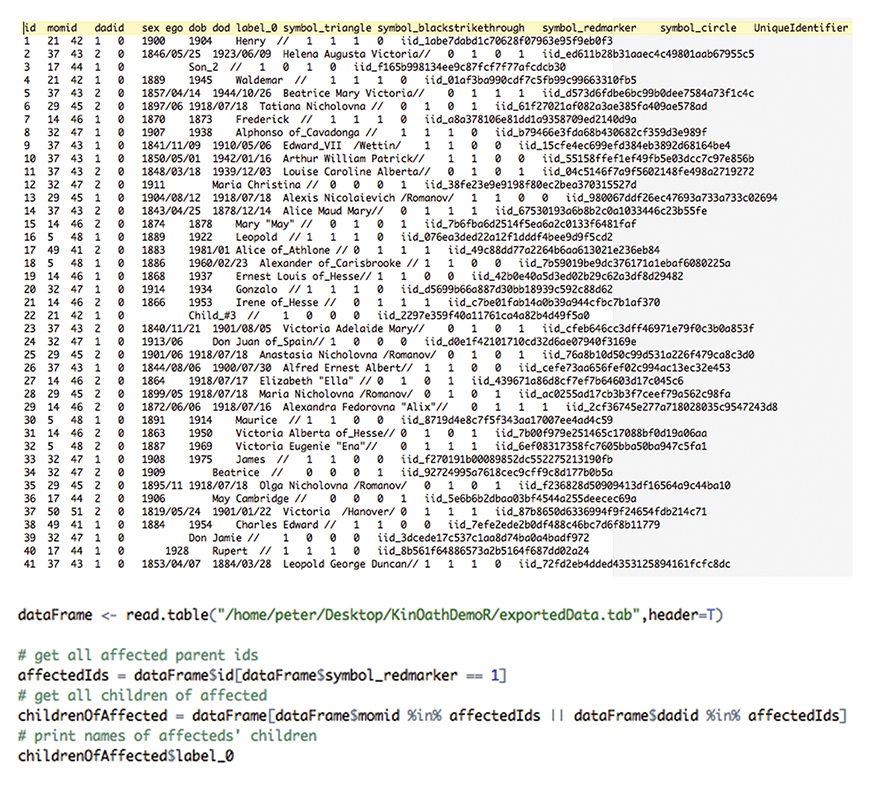Click the name 'Tatiana Nicholovna'

click(312, 106)
